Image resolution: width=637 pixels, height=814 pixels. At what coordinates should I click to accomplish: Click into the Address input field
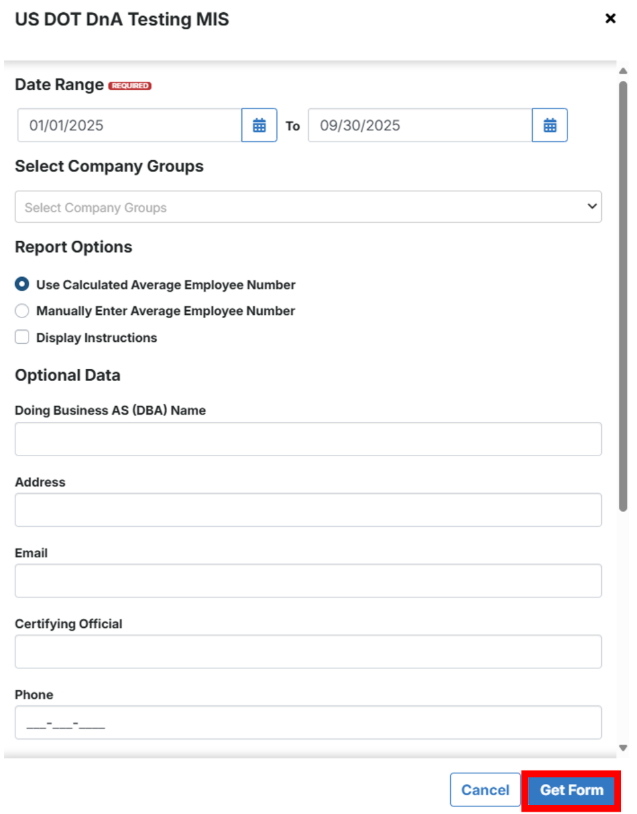pos(308,510)
